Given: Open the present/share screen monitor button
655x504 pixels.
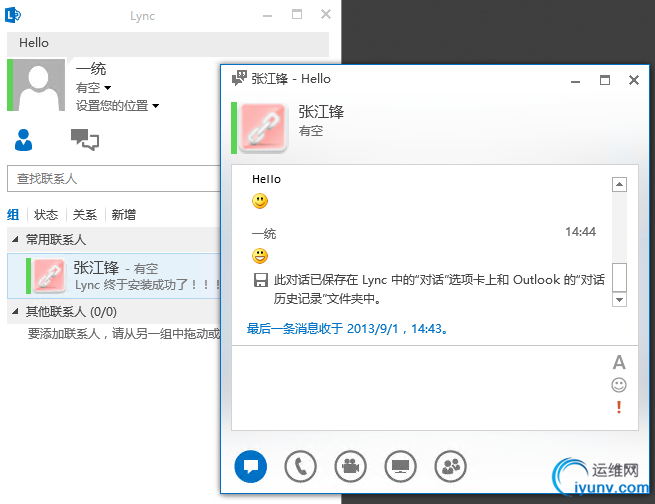Looking at the screenshot, I should [x=400, y=466].
